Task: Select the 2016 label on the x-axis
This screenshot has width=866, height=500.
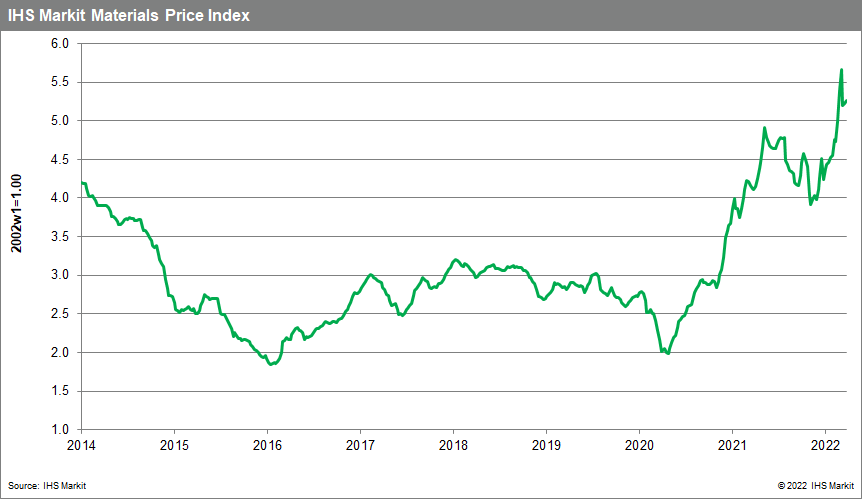Action: pos(267,444)
